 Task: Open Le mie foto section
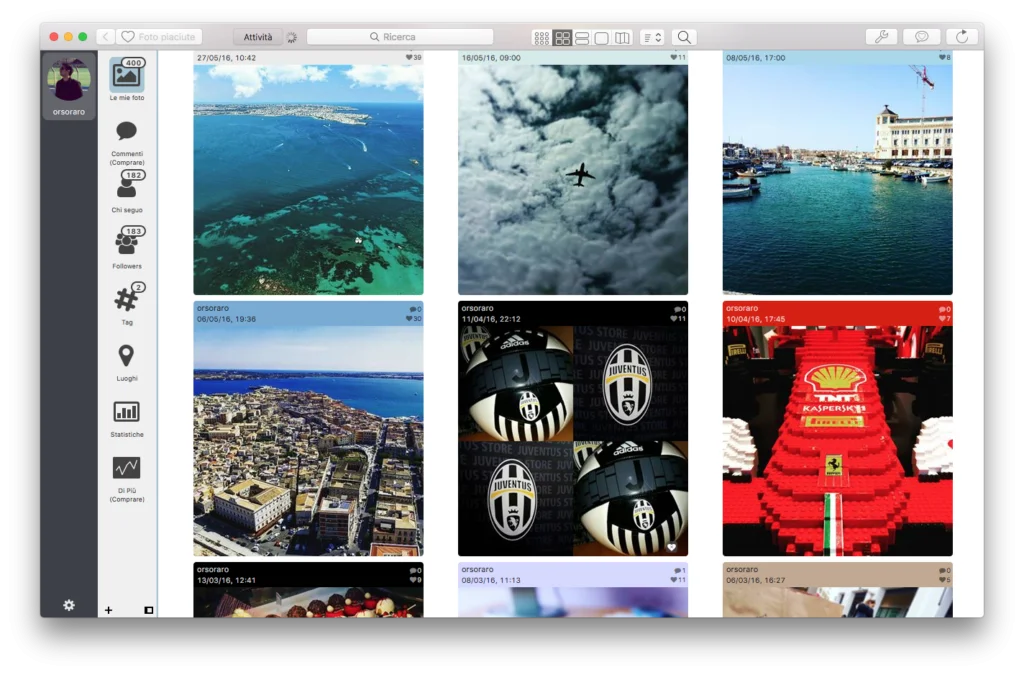tap(127, 80)
